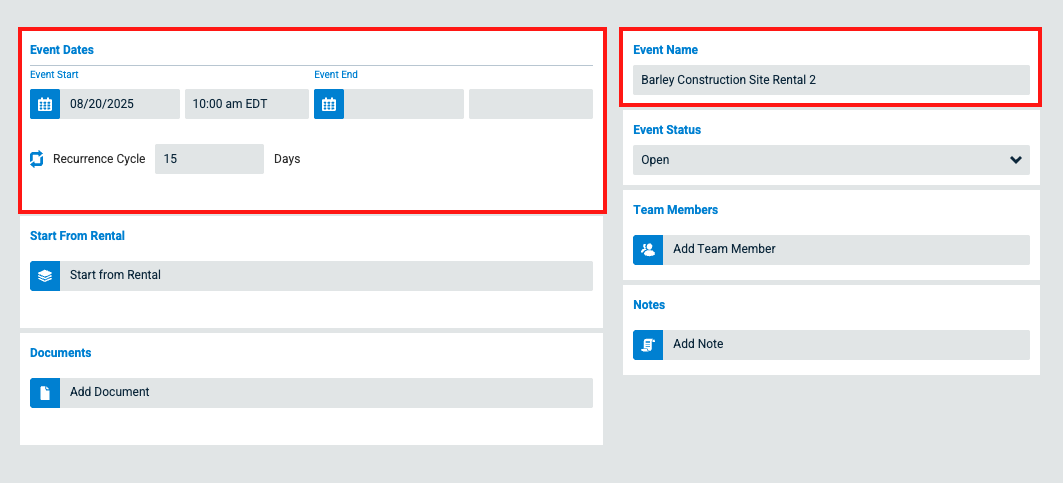Edit the Event Start date 08/20/2025
This screenshot has height=483, width=1063.
[x=120, y=104]
